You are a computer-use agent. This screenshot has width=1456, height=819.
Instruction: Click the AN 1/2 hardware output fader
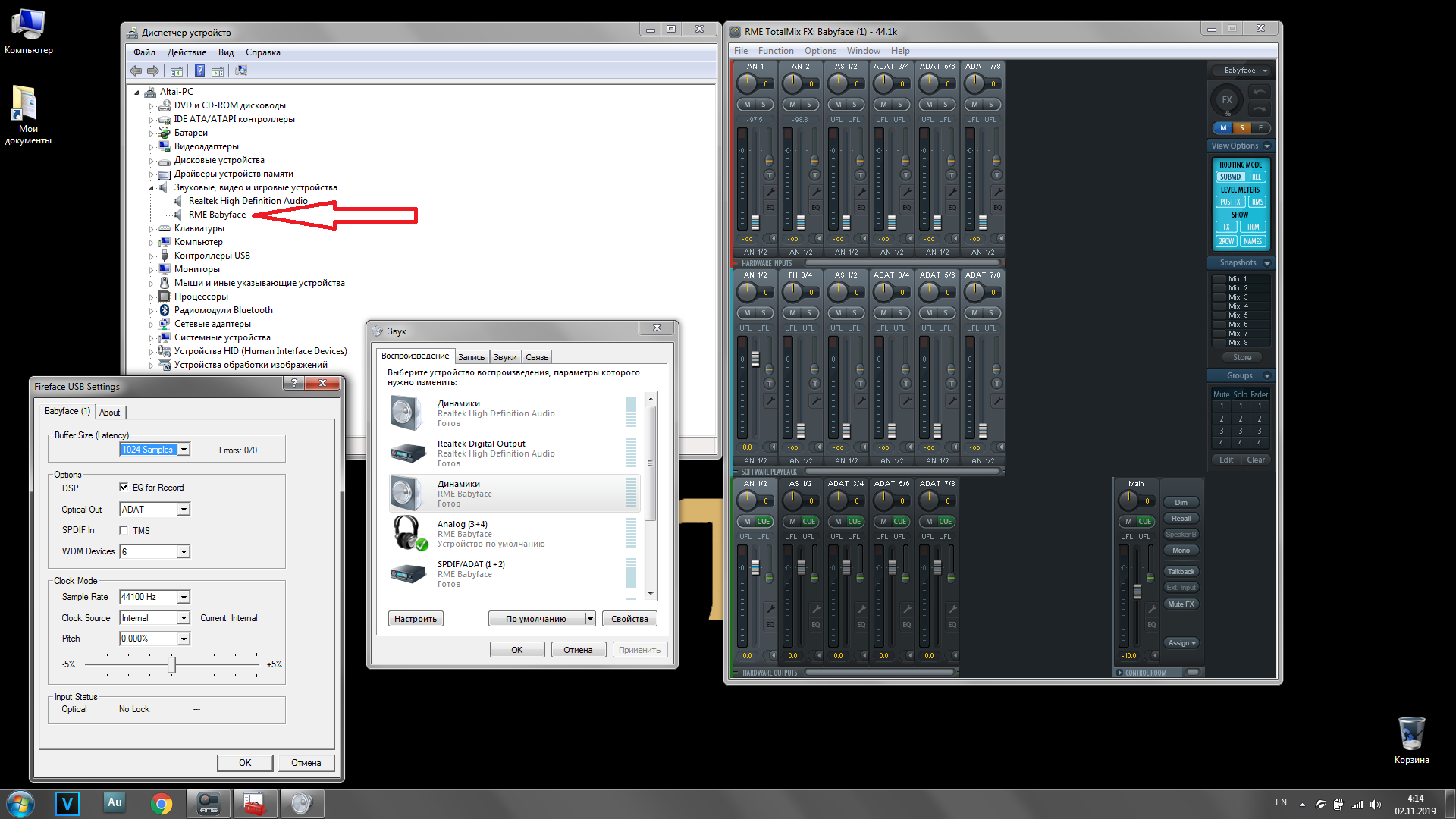[x=755, y=567]
